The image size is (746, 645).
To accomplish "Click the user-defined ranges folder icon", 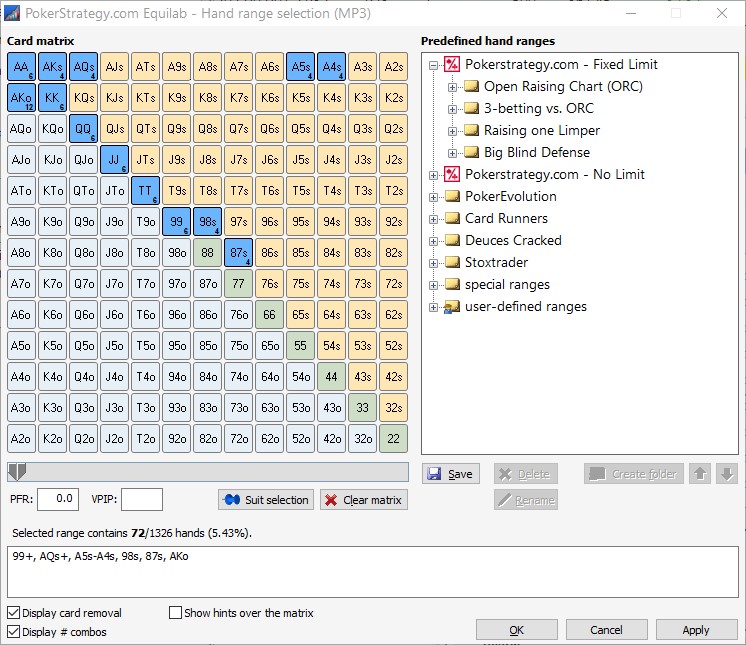I will [x=452, y=307].
